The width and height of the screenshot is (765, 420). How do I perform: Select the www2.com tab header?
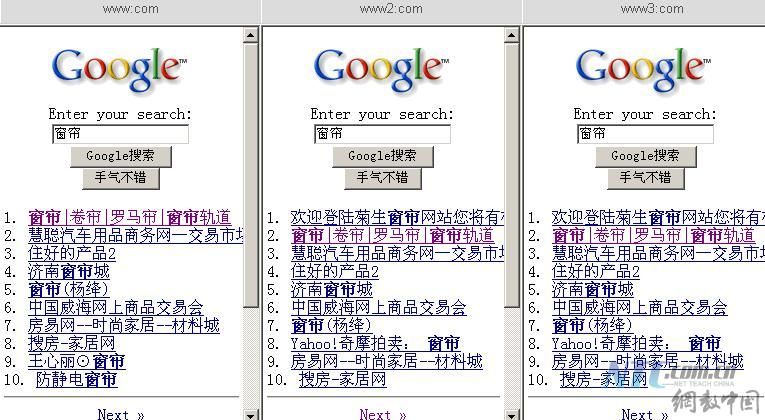[391, 10]
